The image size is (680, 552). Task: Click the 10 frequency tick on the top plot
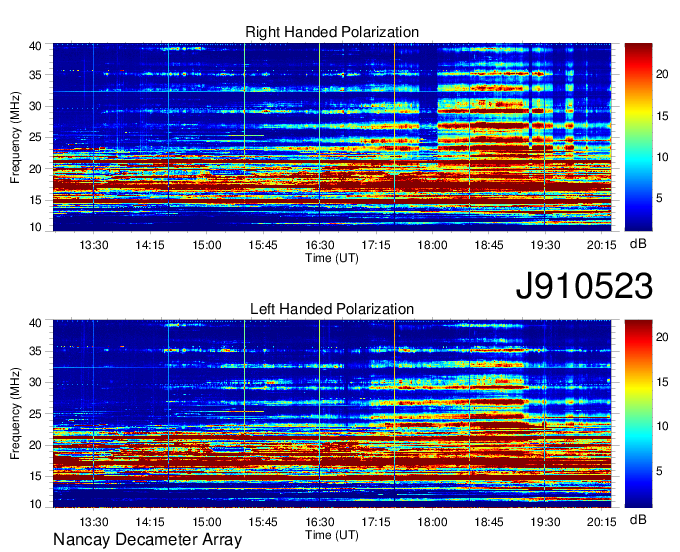(35, 227)
